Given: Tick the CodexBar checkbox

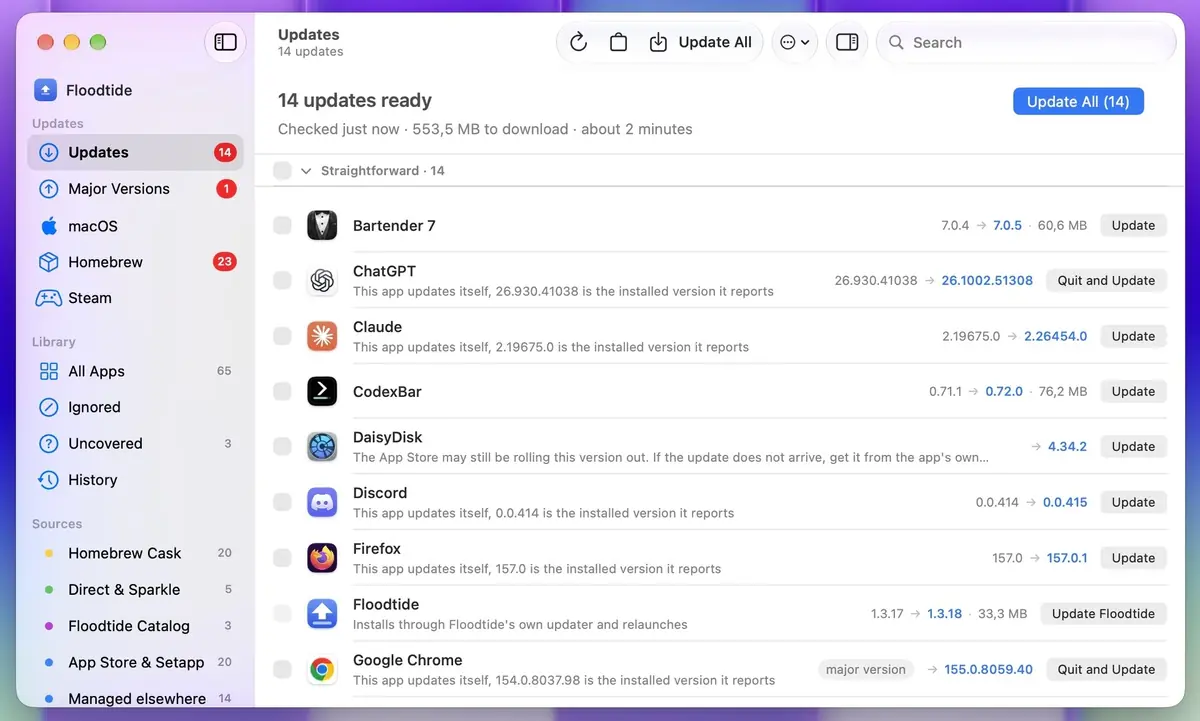Looking at the screenshot, I should [282, 391].
